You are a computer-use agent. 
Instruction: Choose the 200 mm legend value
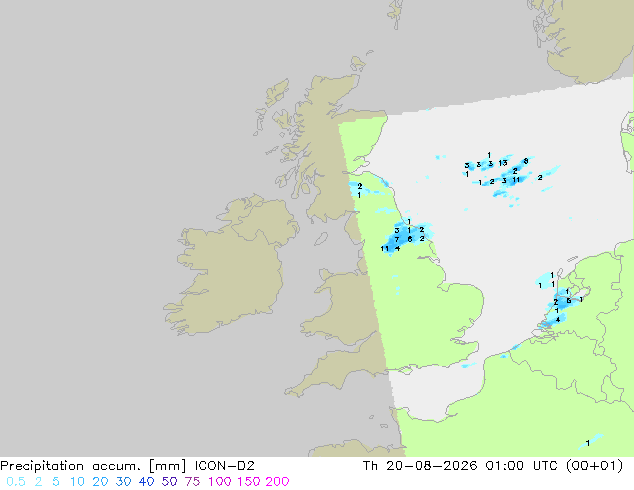coord(277,482)
